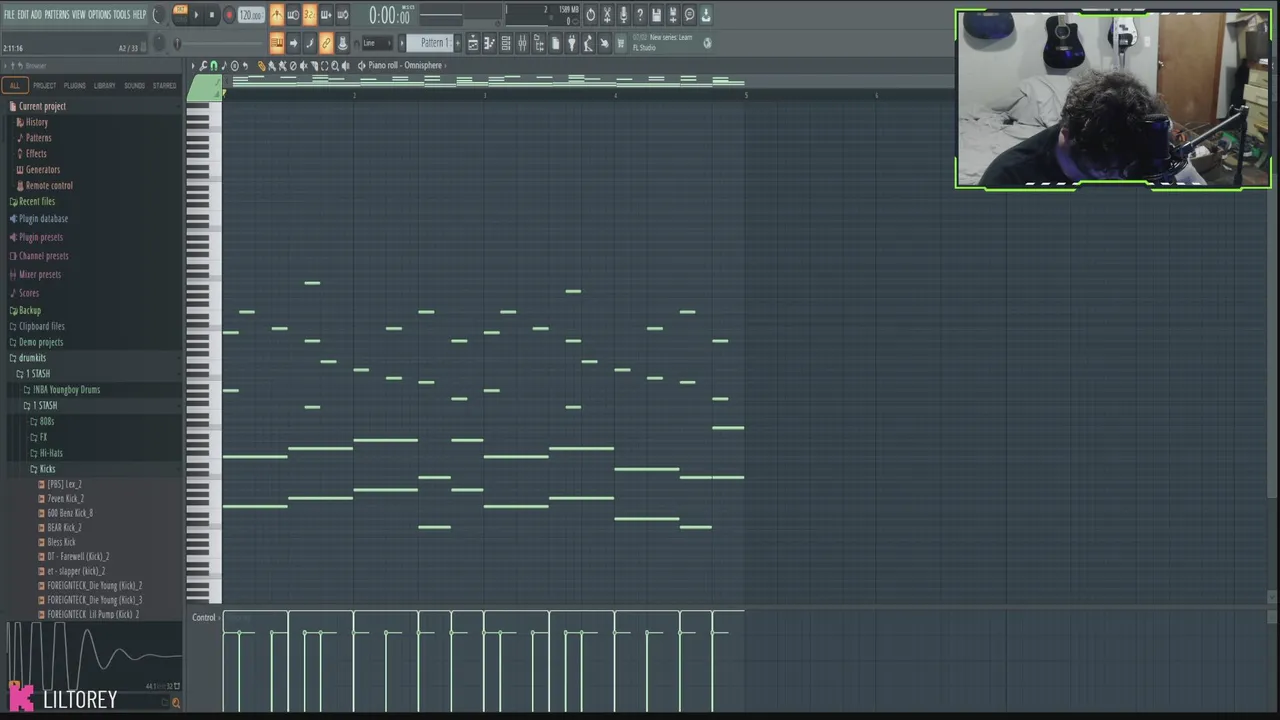Screen dimensions: 1280x720
Task: Select the Draw pencil tool in piano roll
Action: point(261,65)
